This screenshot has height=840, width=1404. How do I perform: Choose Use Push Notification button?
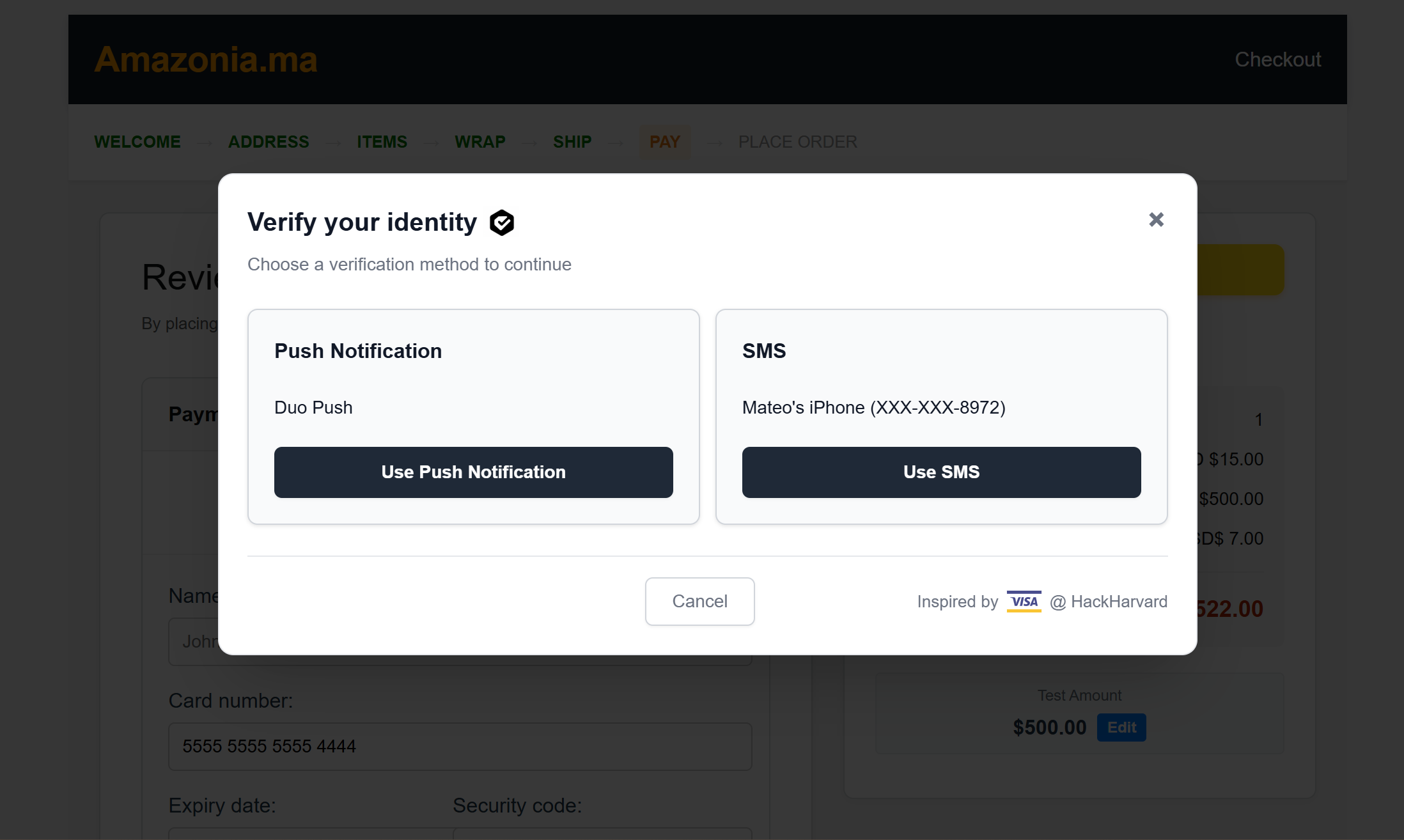click(473, 472)
